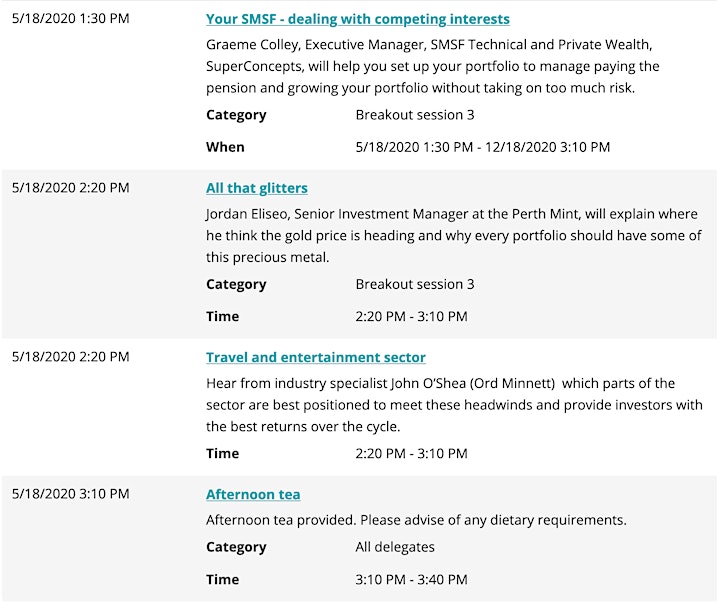720x603 pixels.
Task: Click time value under Travel and entertainment sector
Action: (411, 454)
